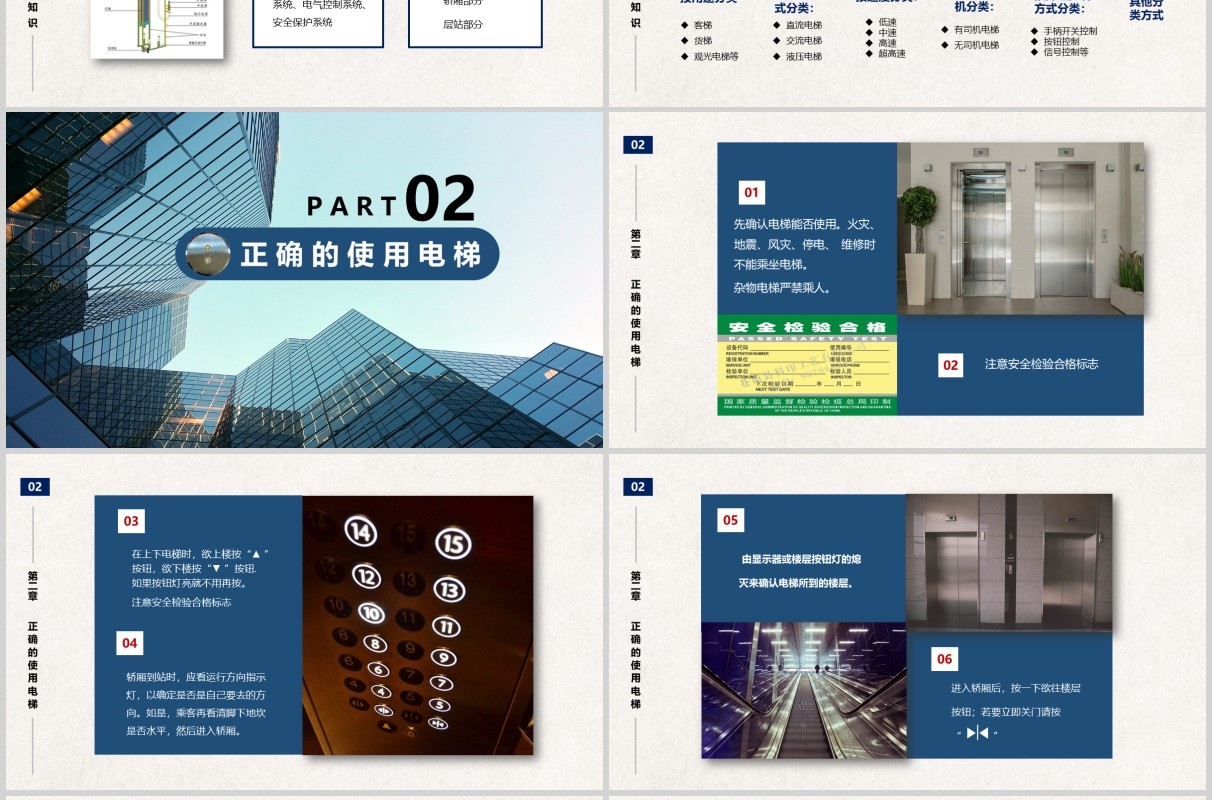The height and width of the screenshot is (800, 1212).
Task: Click the text 层站部分 in the top box
Action: tap(463, 24)
